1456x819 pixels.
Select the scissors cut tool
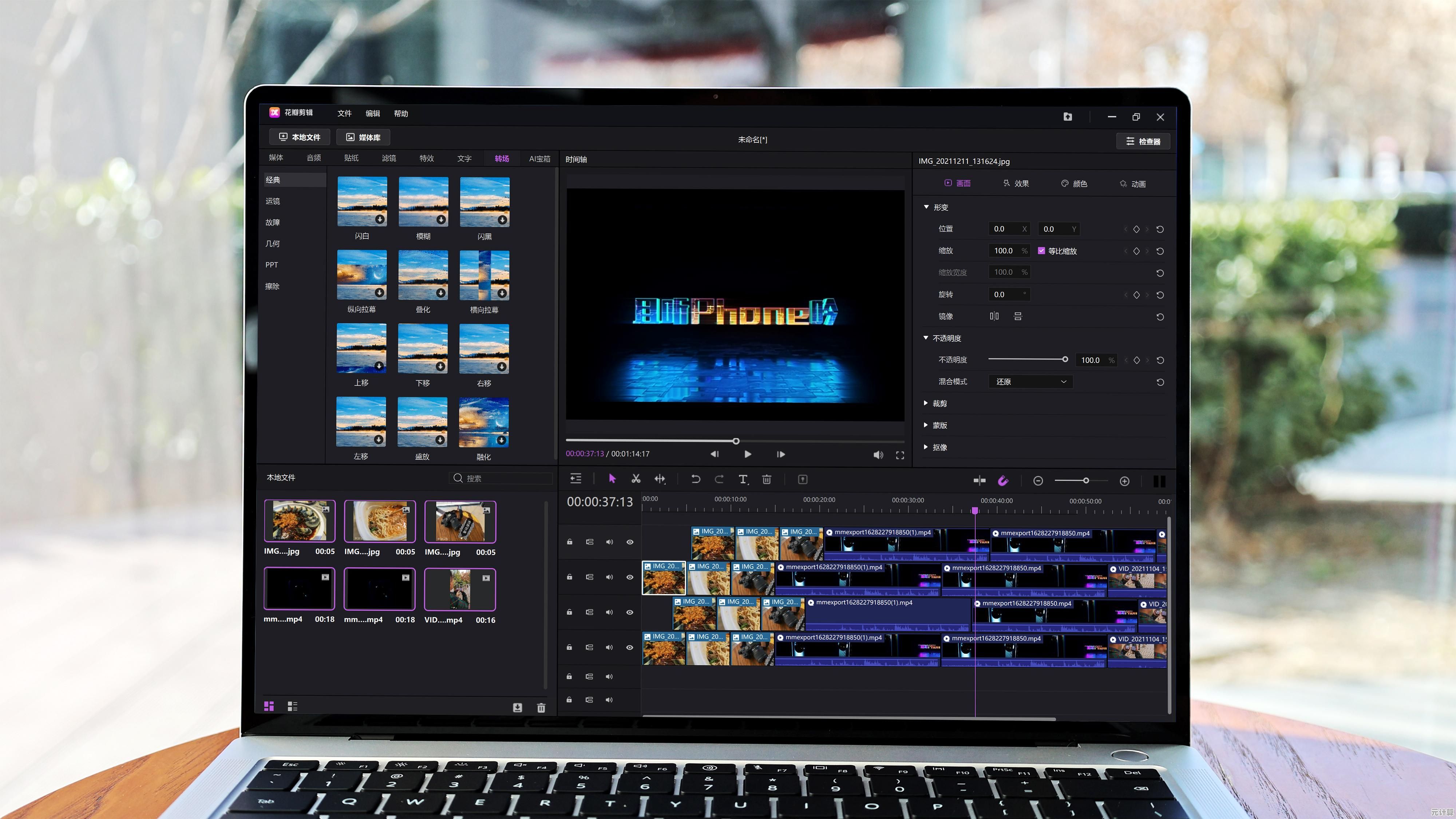tap(636, 479)
